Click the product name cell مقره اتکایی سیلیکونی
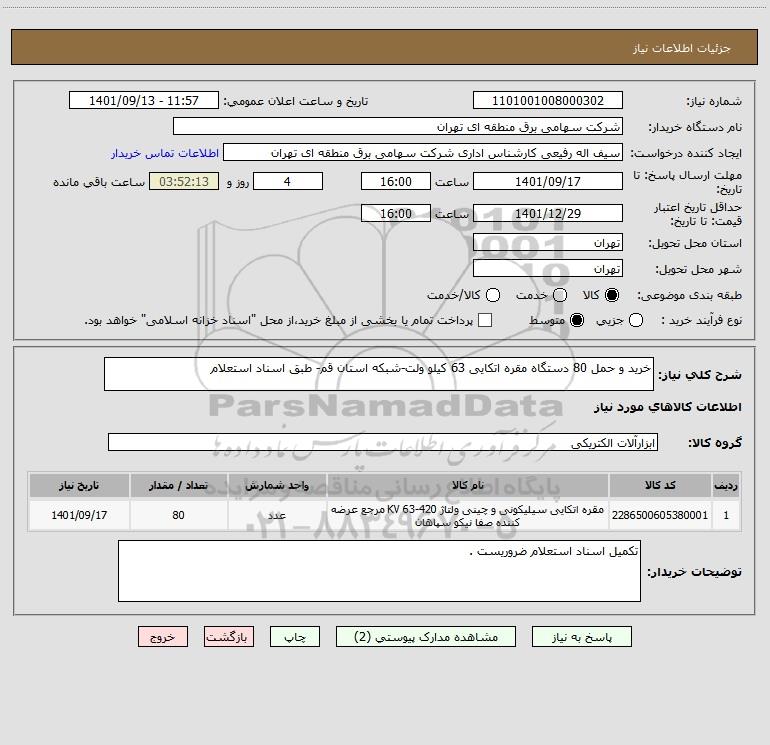The height and width of the screenshot is (745, 770). (468, 515)
